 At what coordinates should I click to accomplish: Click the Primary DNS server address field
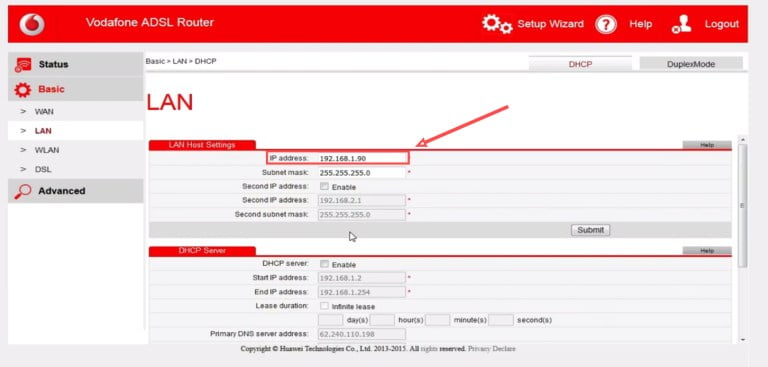click(x=362, y=334)
